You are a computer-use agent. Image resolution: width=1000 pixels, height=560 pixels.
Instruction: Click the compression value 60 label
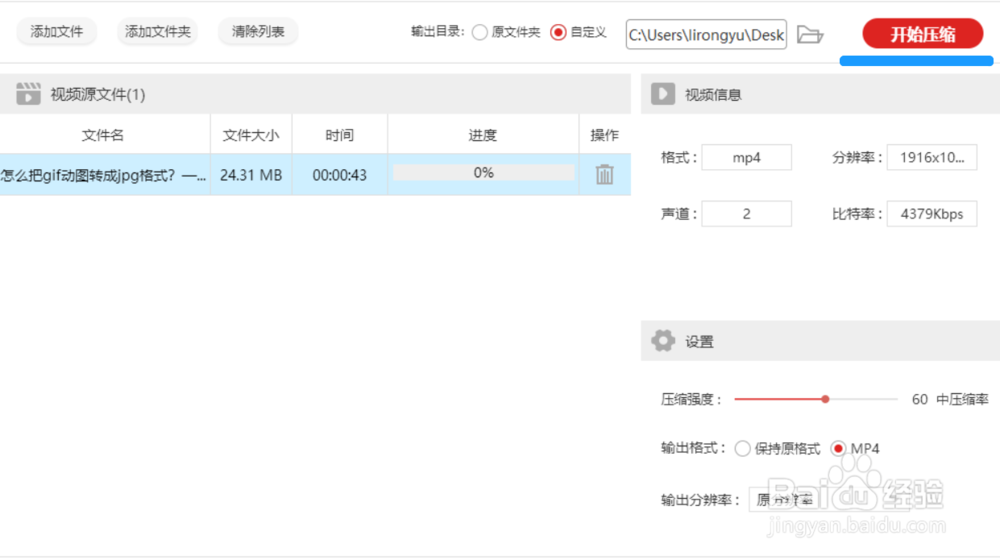click(x=919, y=399)
